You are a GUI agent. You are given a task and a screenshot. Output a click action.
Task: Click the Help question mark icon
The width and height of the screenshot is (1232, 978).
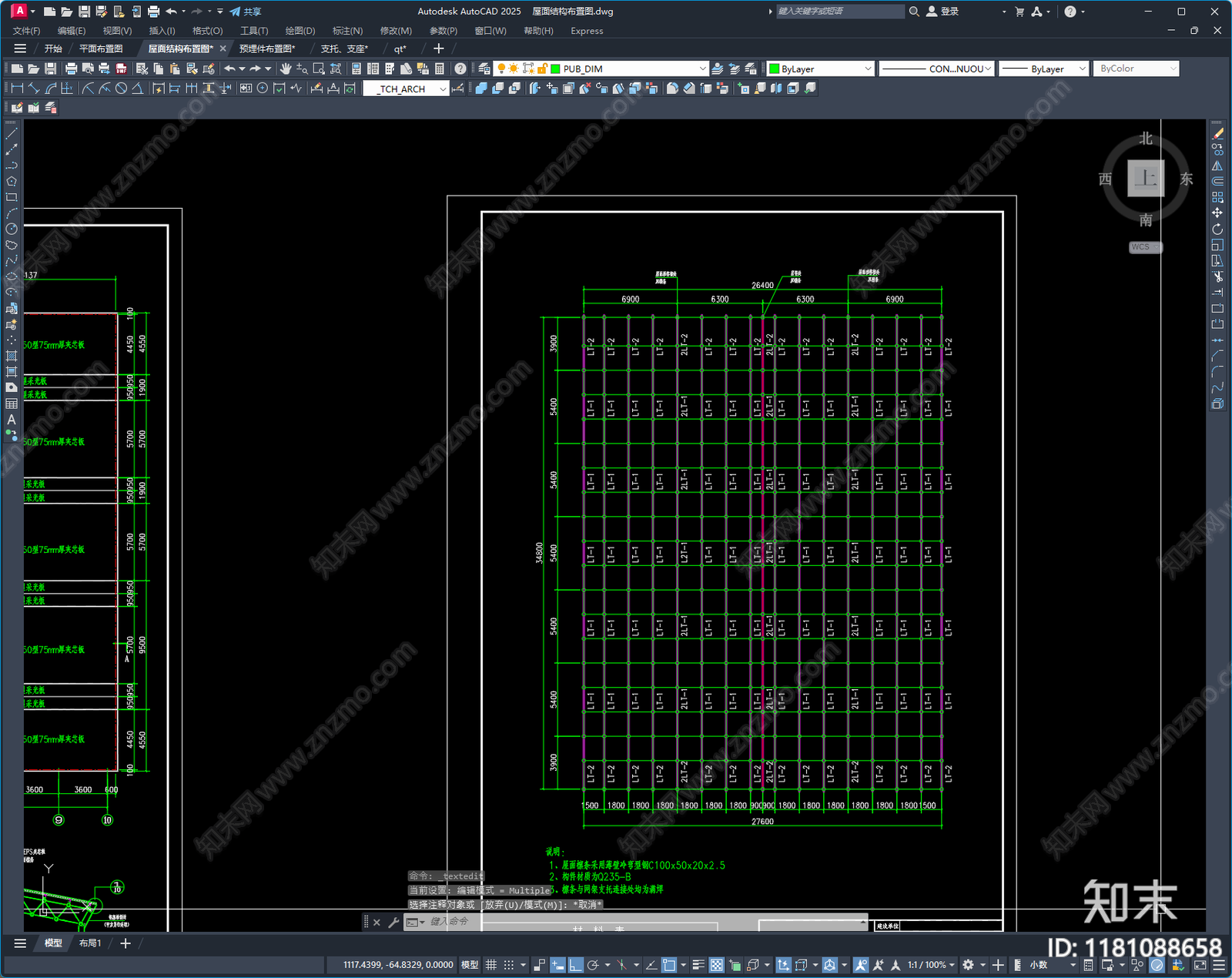(x=460, y=69)
